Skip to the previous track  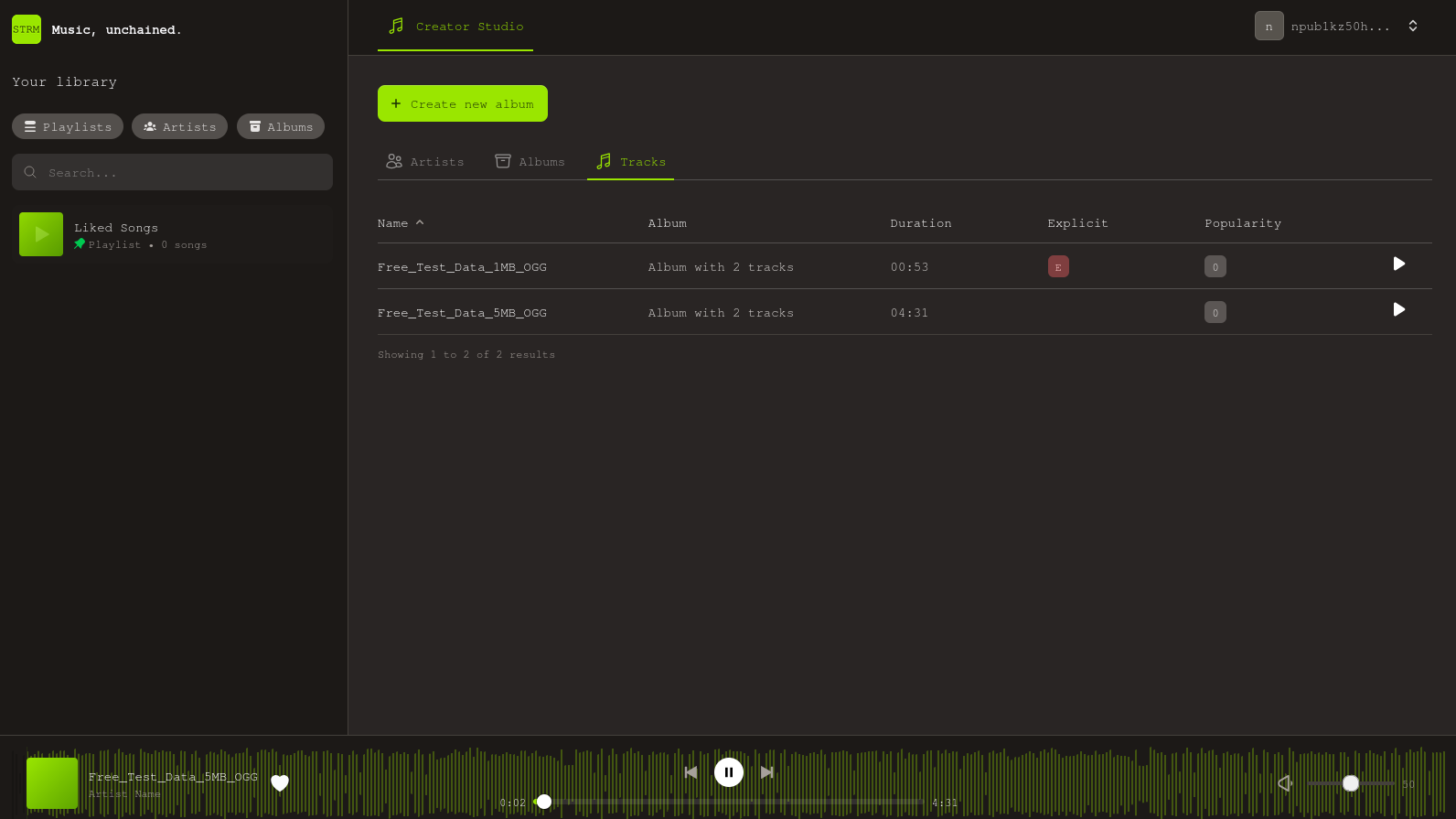point(691,772)
